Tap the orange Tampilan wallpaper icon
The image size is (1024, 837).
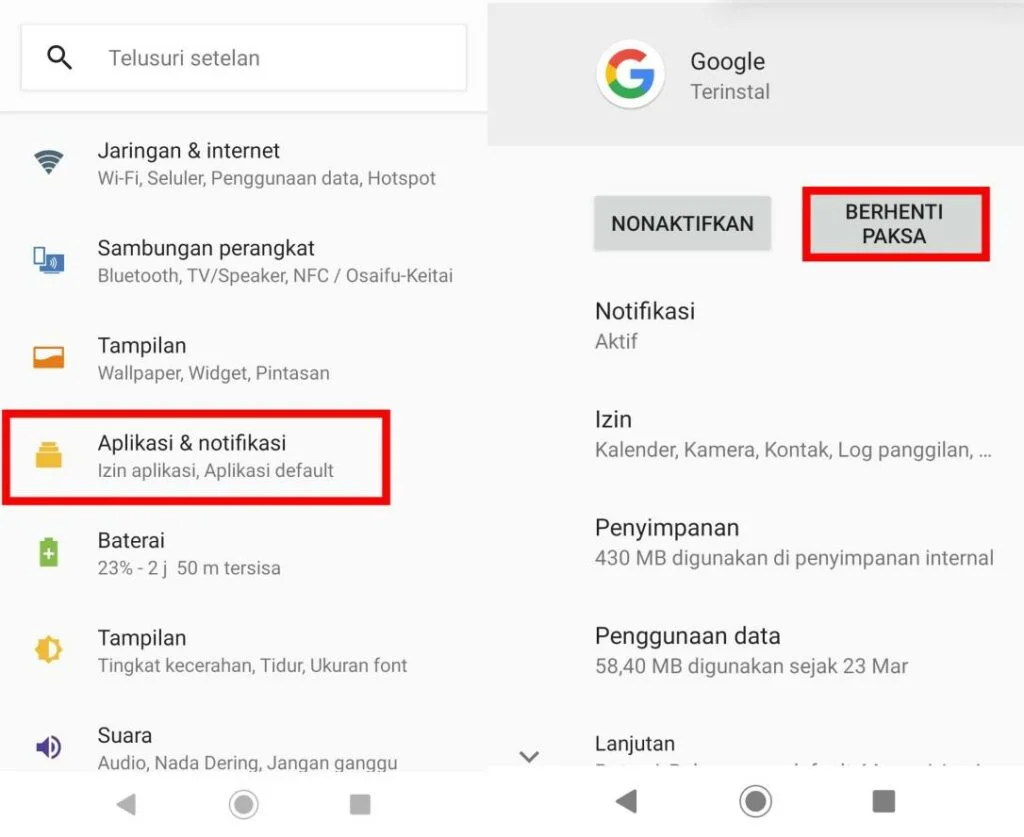pos(49,357)
